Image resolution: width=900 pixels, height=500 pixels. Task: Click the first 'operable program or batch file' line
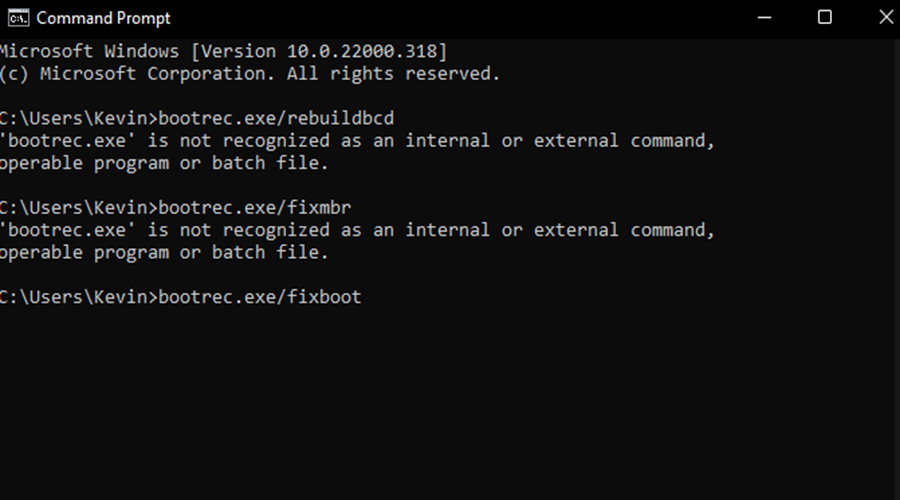click(x=164, y=164)
